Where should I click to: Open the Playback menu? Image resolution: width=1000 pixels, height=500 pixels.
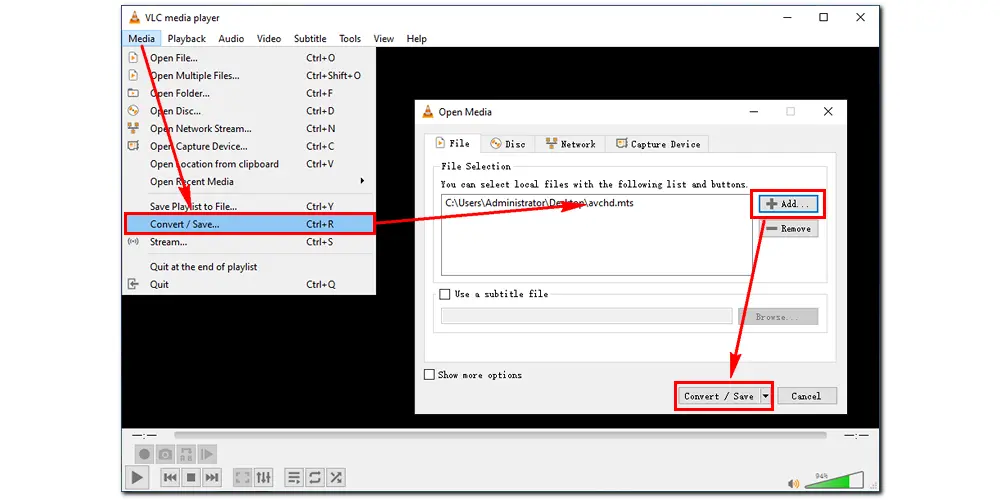tap(187, 38)
